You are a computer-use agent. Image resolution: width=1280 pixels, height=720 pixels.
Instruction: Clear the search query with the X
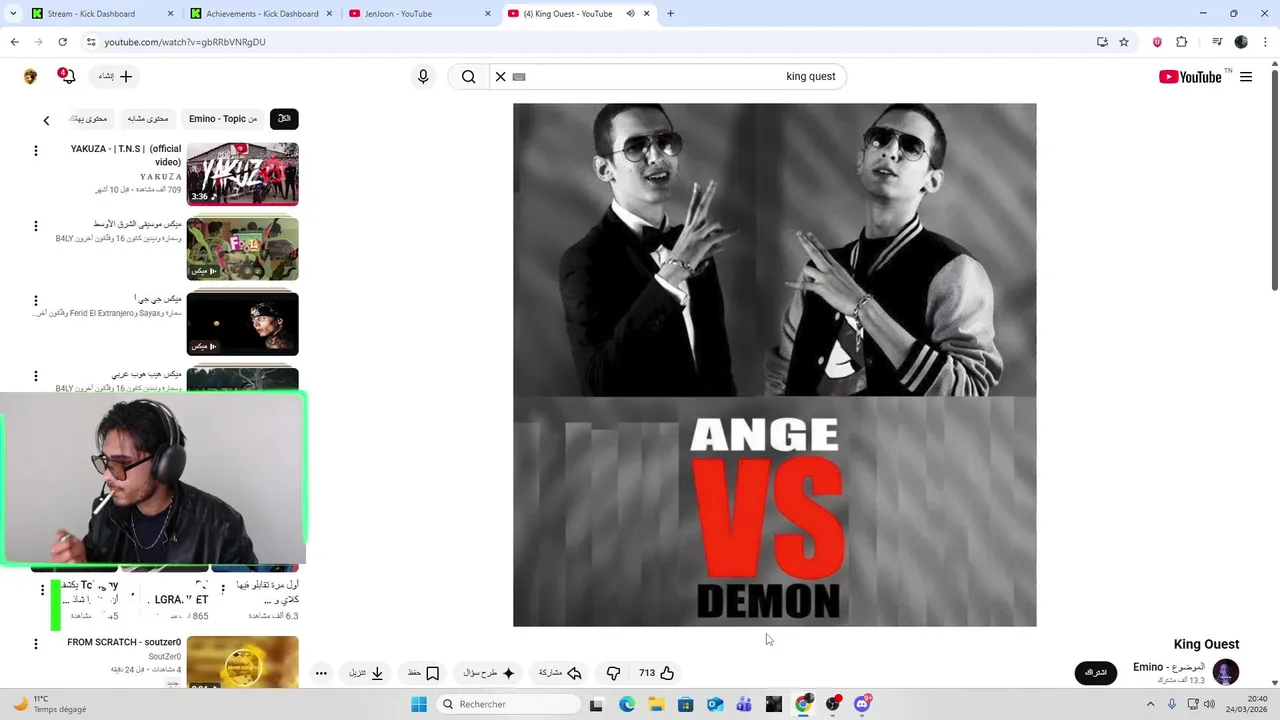pos(501,77)
